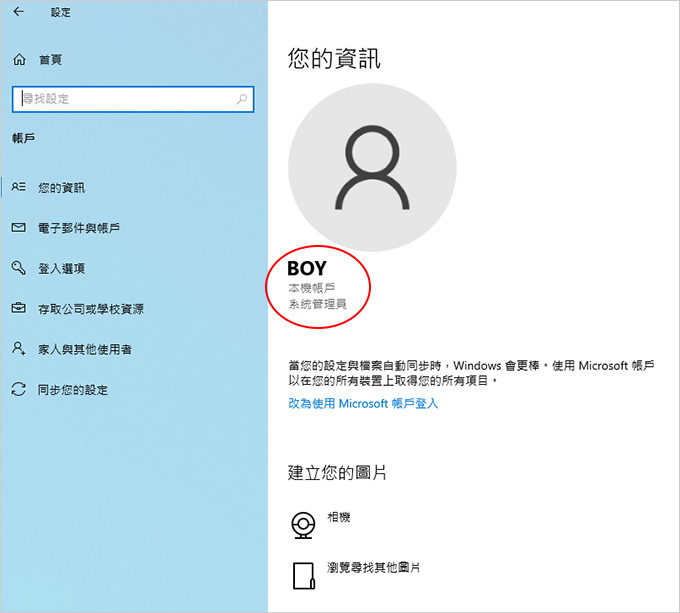Viewport: 680px width, 613px height.
Task: Click the 建立您的圖片 heading
Action: point(337,473)
